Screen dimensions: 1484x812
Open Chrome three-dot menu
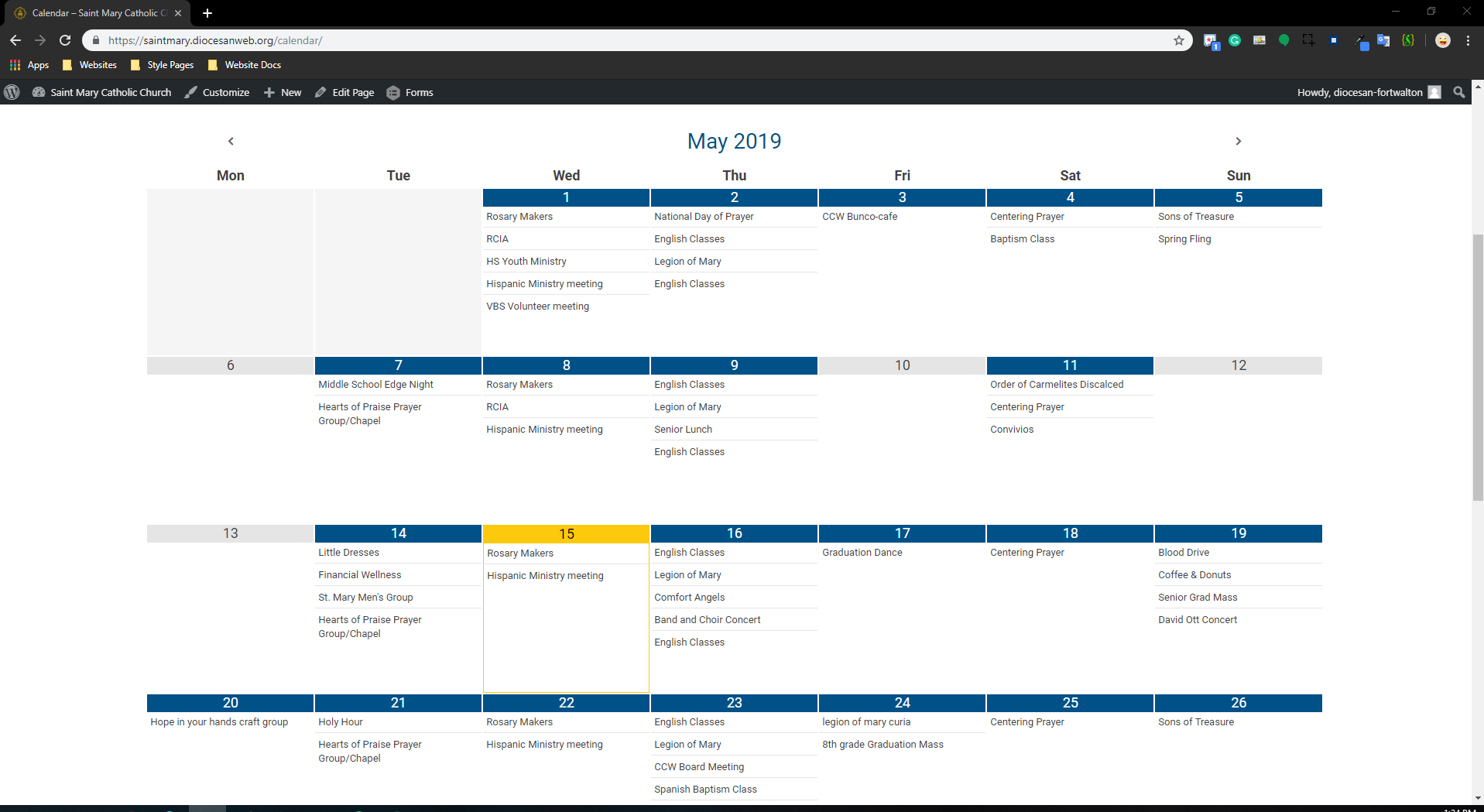[x=1468, y=40]
